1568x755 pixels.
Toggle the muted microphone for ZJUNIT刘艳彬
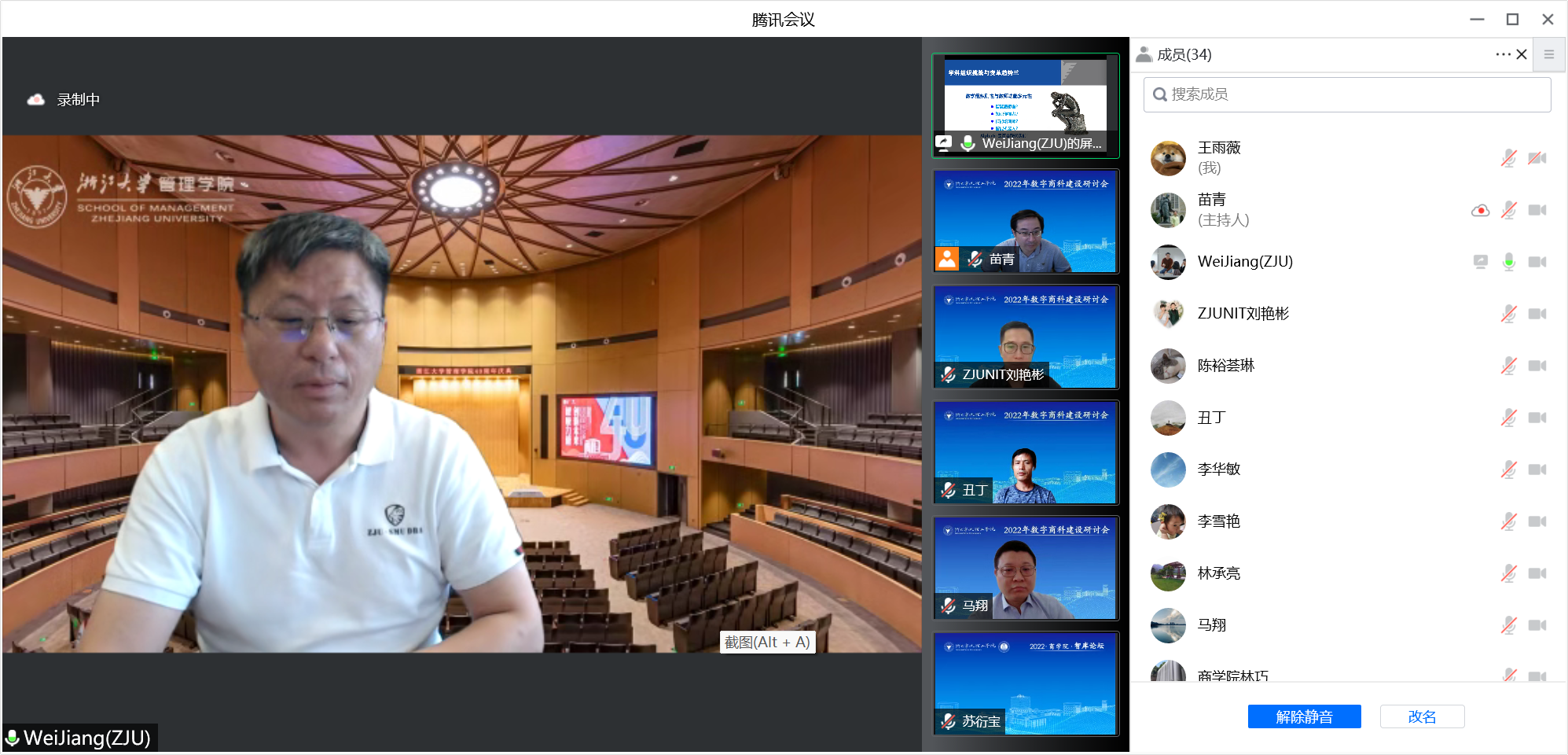coord(1508,314)
